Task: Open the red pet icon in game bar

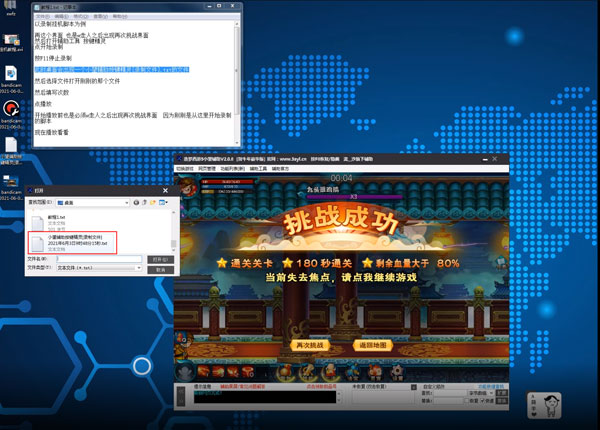Action: tap(375, 371)
